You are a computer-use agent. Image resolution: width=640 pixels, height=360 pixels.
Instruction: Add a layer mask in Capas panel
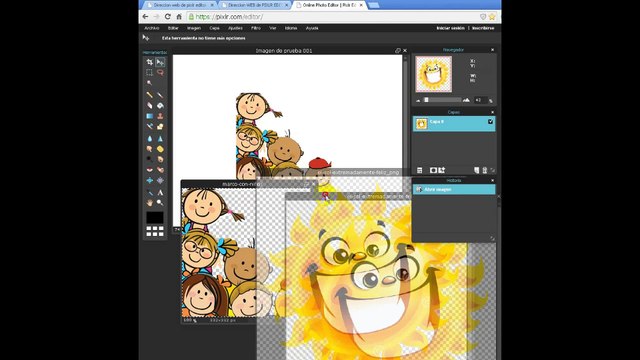click(x=433, y=170)
